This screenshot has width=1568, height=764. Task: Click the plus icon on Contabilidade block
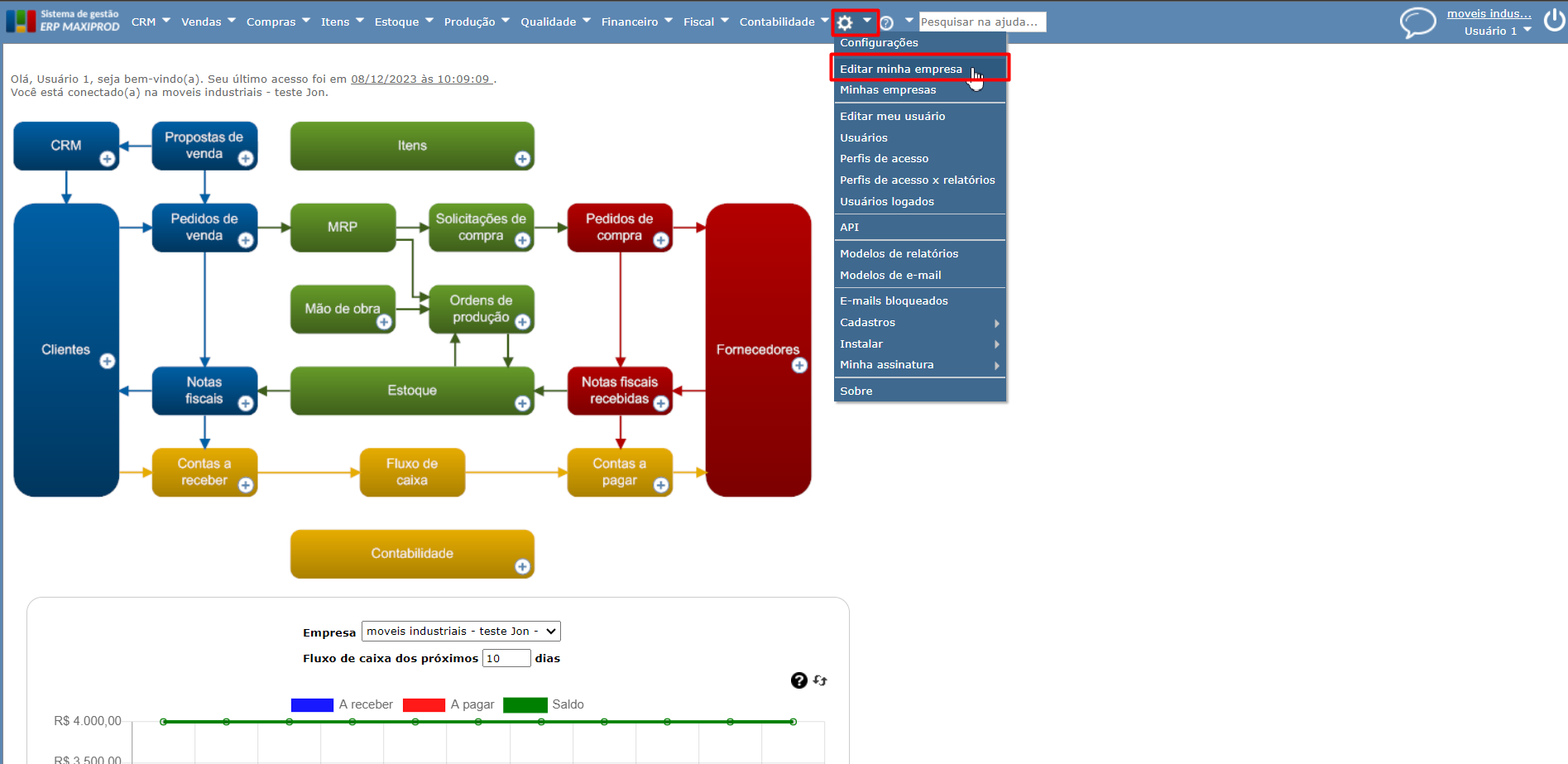(x=522, y=566)
